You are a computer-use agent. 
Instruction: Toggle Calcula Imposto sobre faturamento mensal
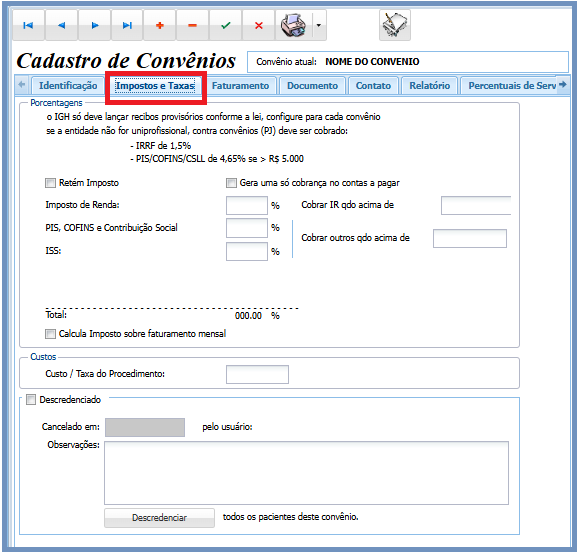pos(50,334)
